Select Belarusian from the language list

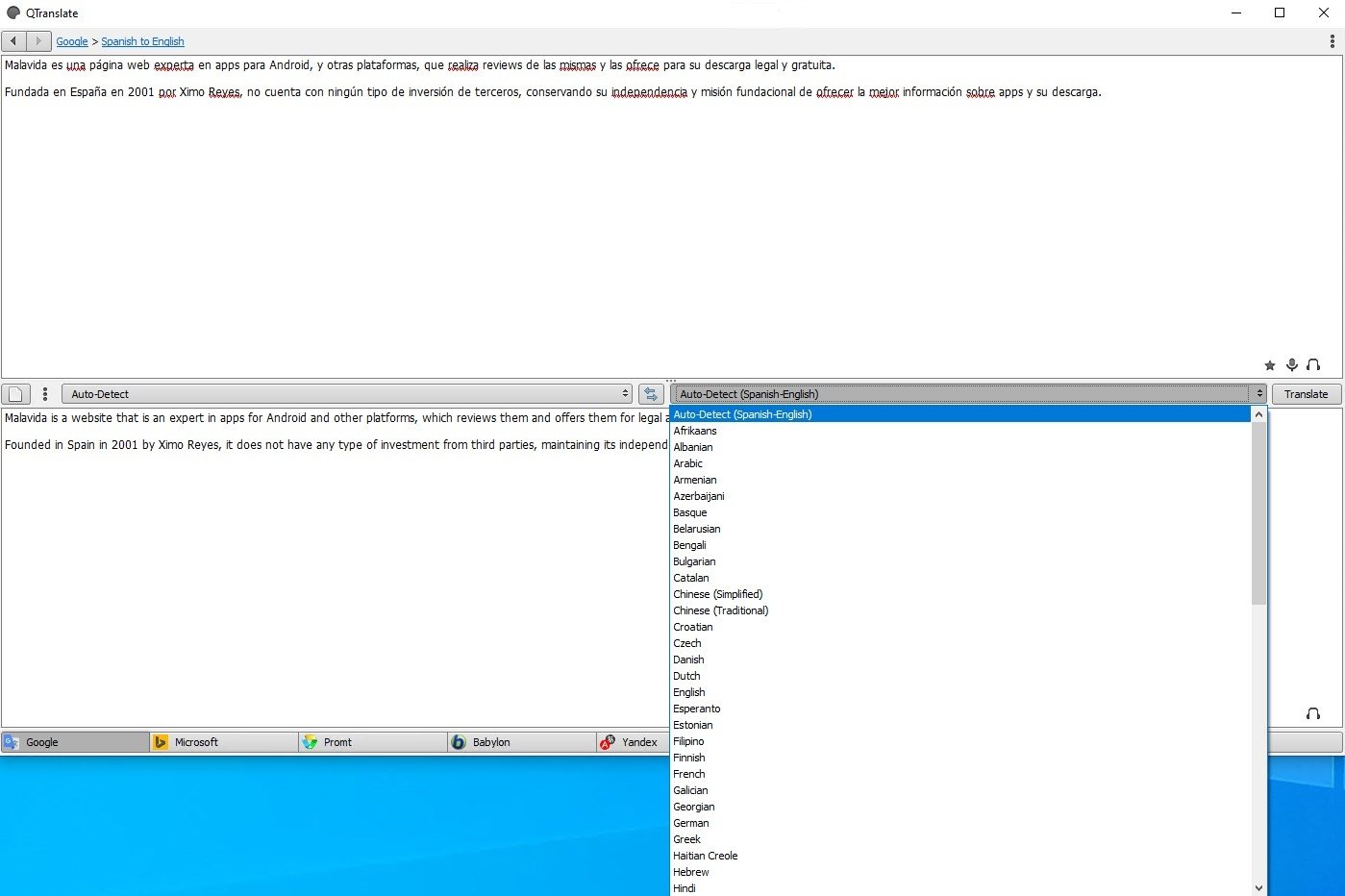[960, 529]
